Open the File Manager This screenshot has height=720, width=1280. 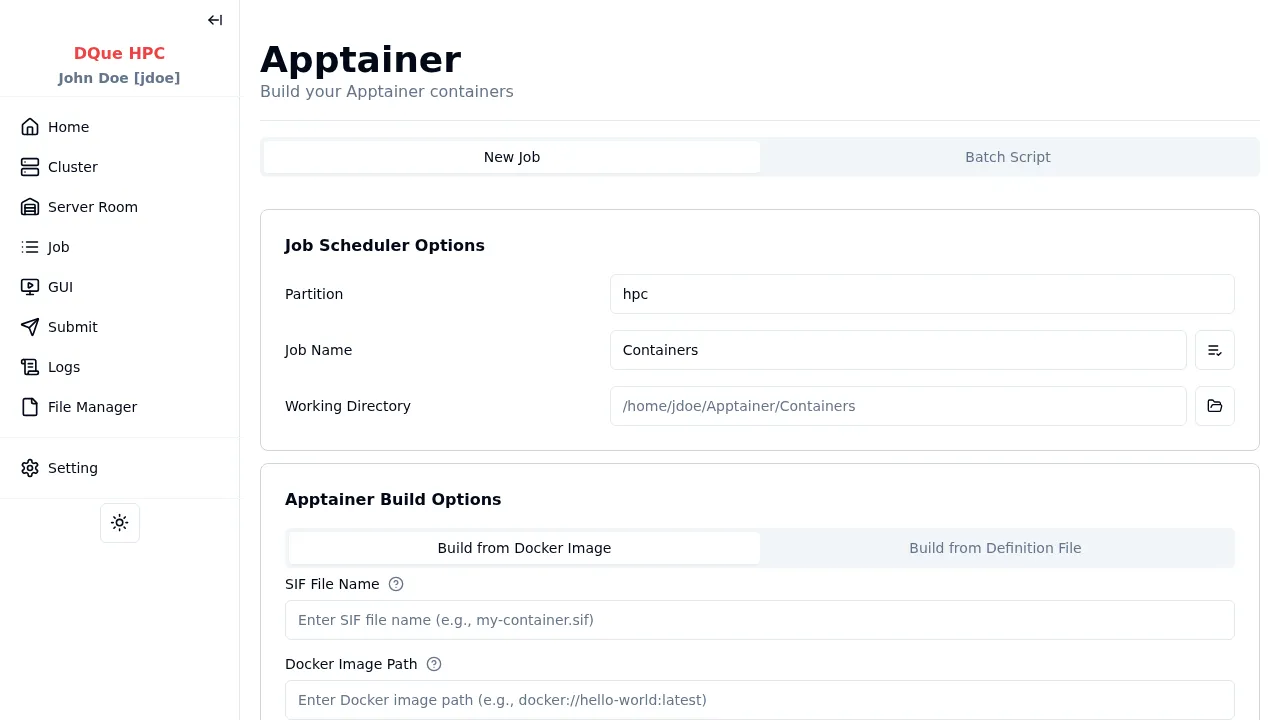pos(92,407)
